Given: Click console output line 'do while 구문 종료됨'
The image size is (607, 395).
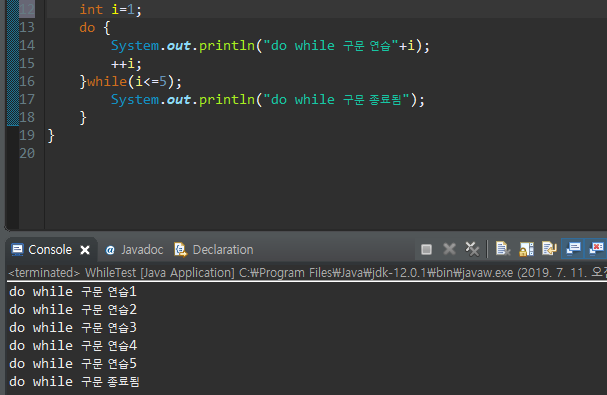Looking at the screenshot, I should point(74,382).
